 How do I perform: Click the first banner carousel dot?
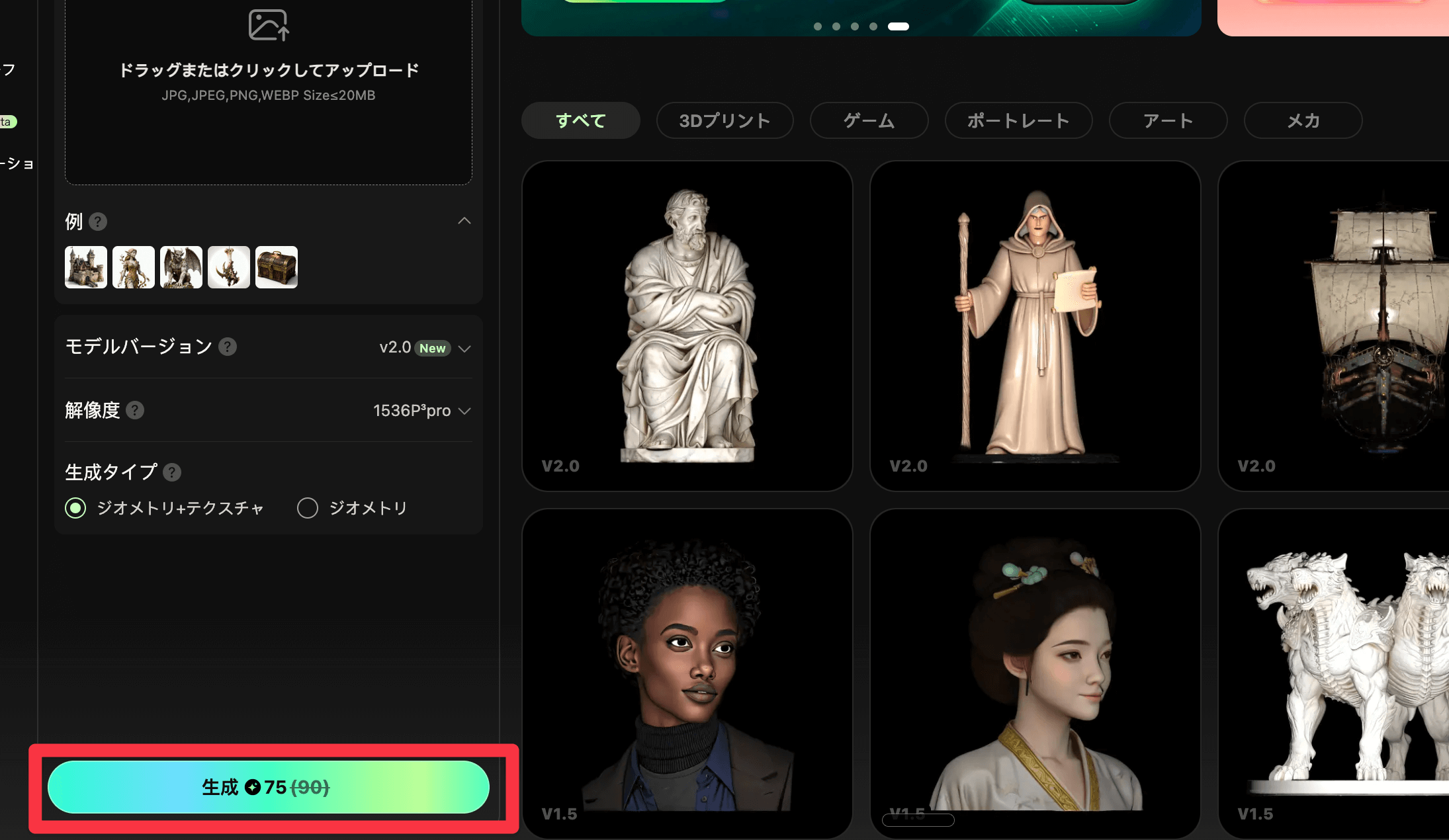818,26
